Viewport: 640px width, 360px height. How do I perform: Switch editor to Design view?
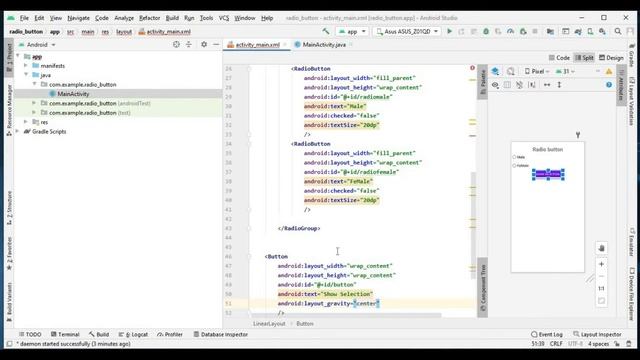point(611,58)
